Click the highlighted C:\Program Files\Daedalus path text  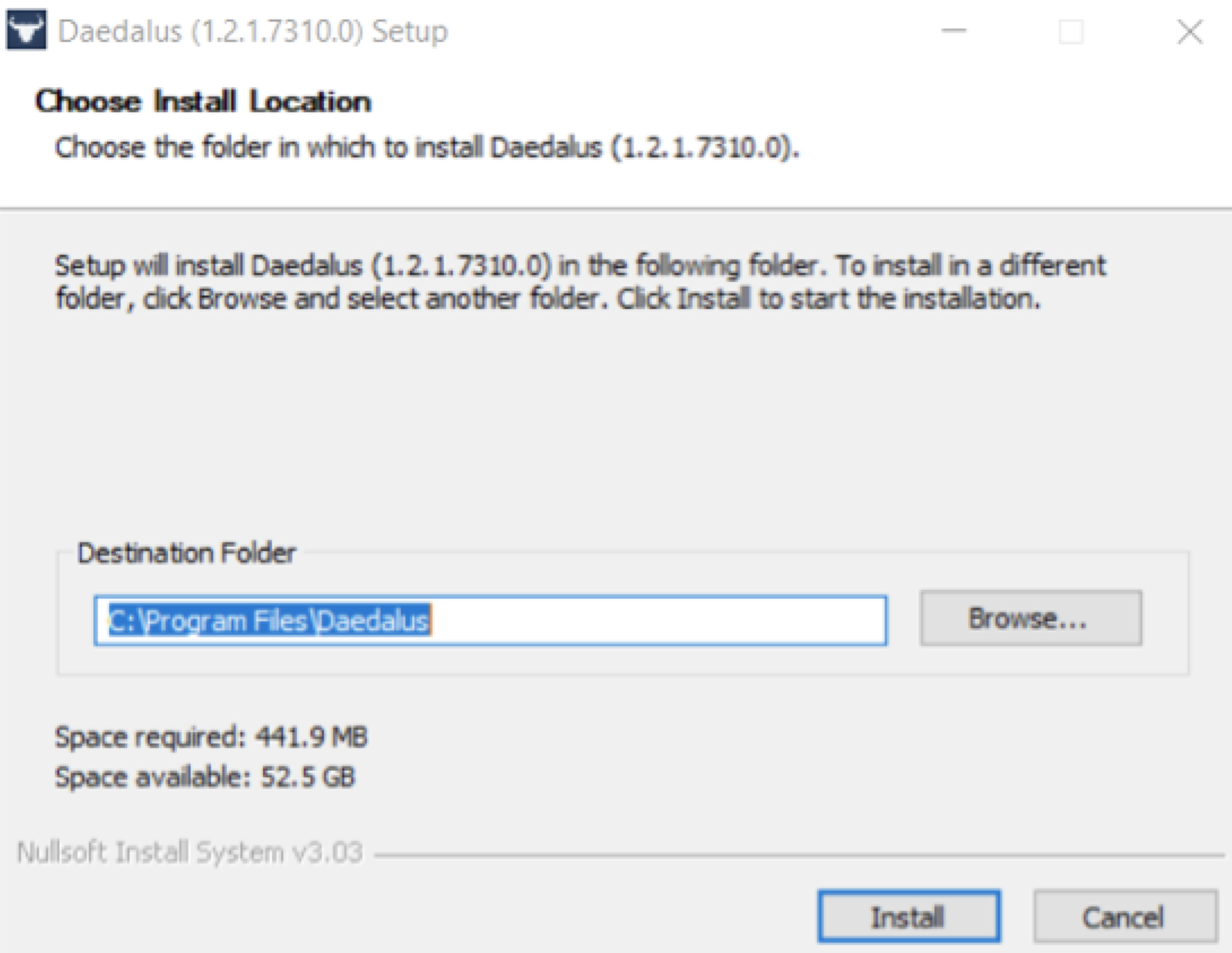click(269, 621)
